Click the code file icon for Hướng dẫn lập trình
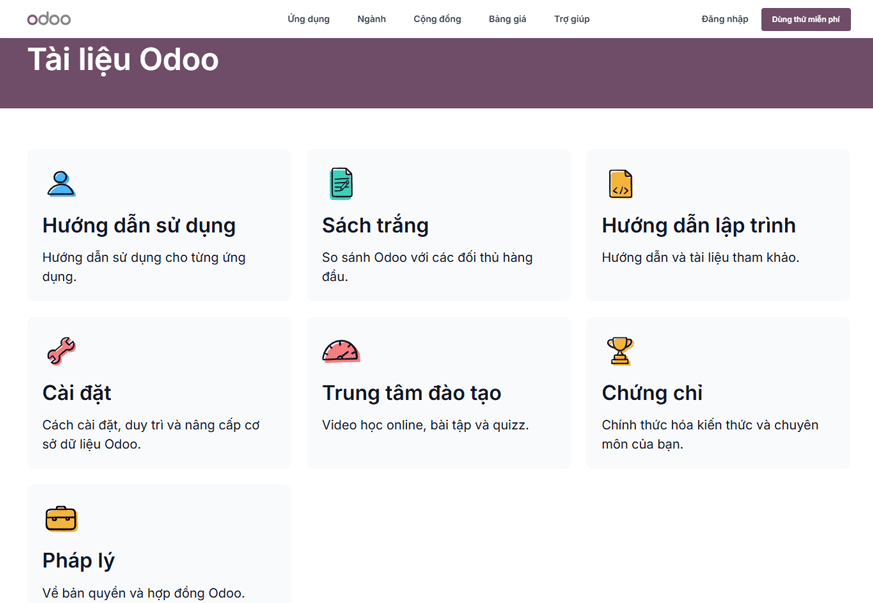This screenshot has width=873, height=603. click(x=620, y=183)
